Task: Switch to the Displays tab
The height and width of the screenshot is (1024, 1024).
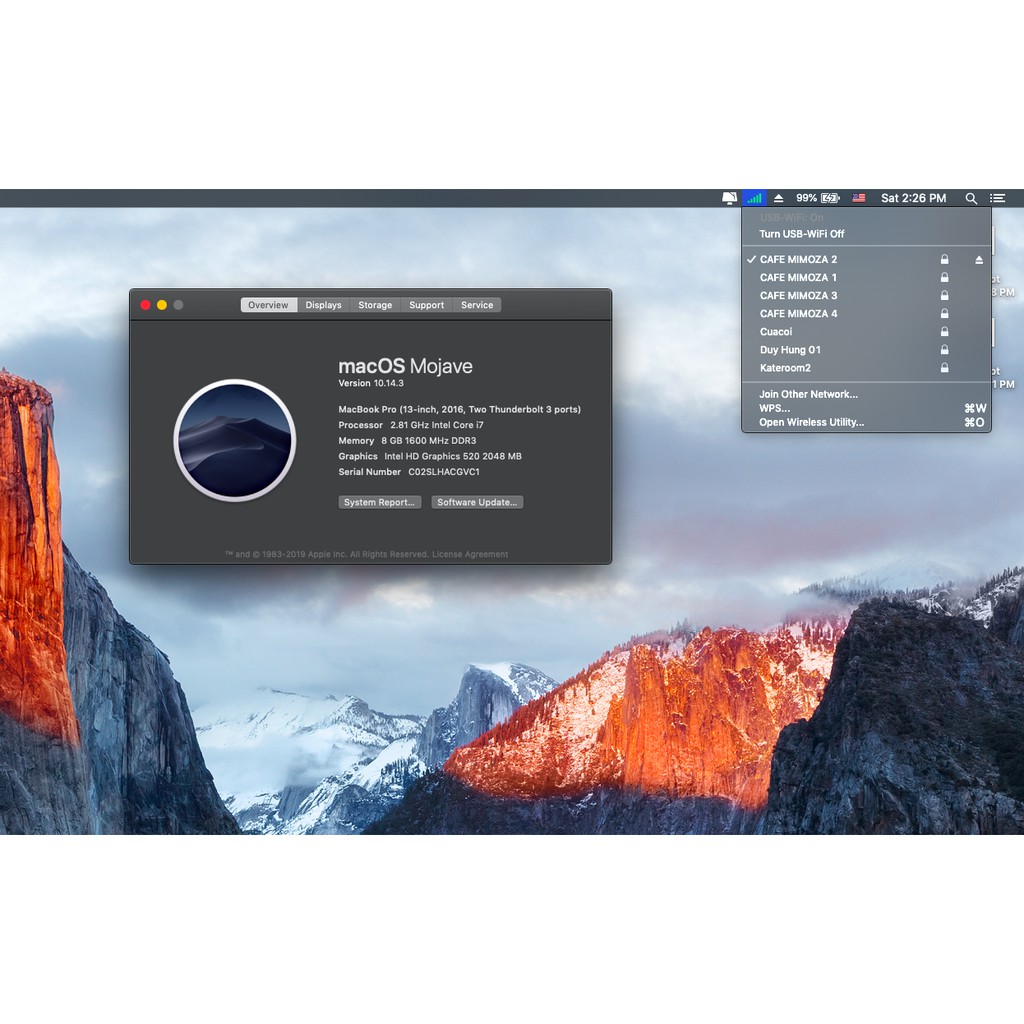Action: coord(323,305)
